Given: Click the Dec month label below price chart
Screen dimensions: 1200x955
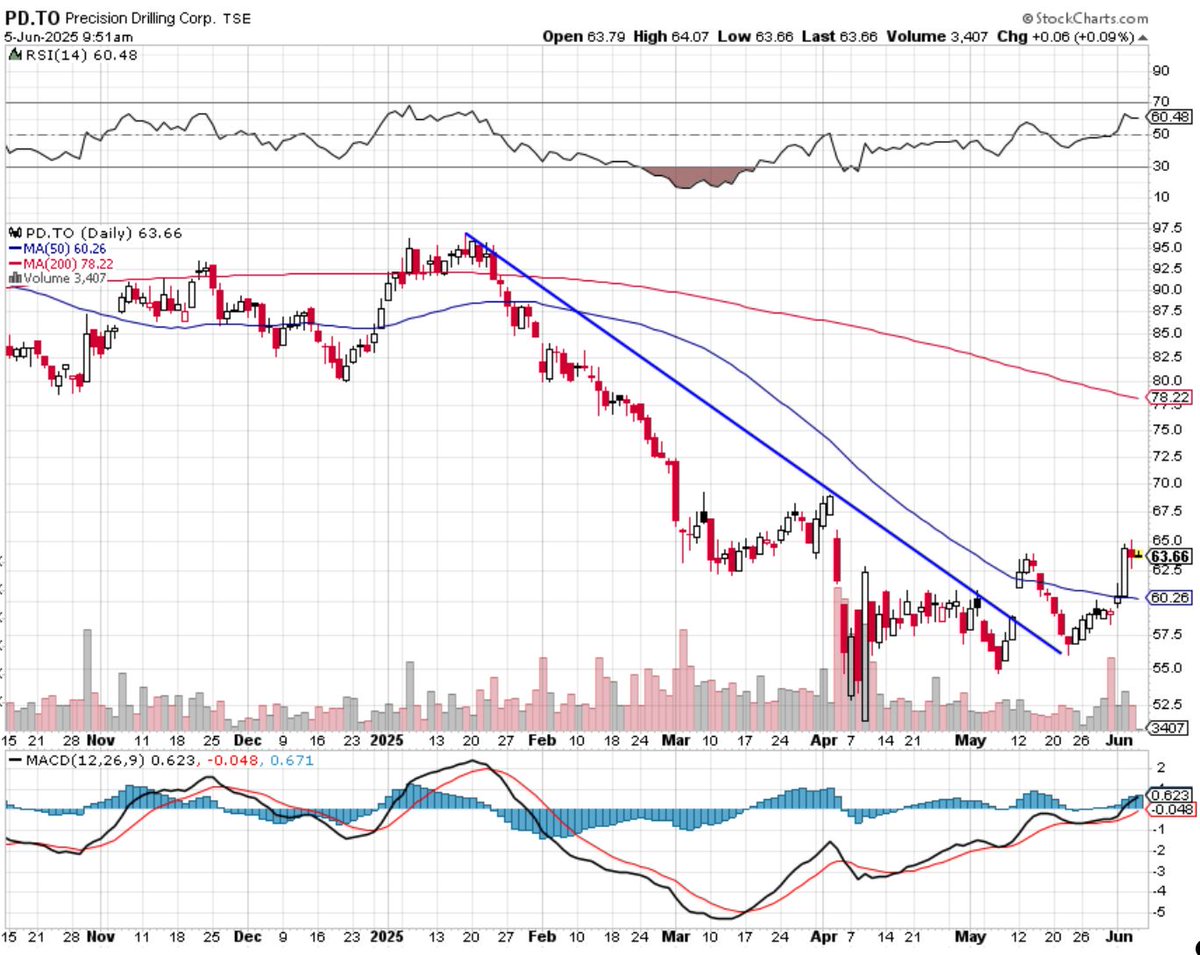Looking at the screenshot, I should coord(246,741).
